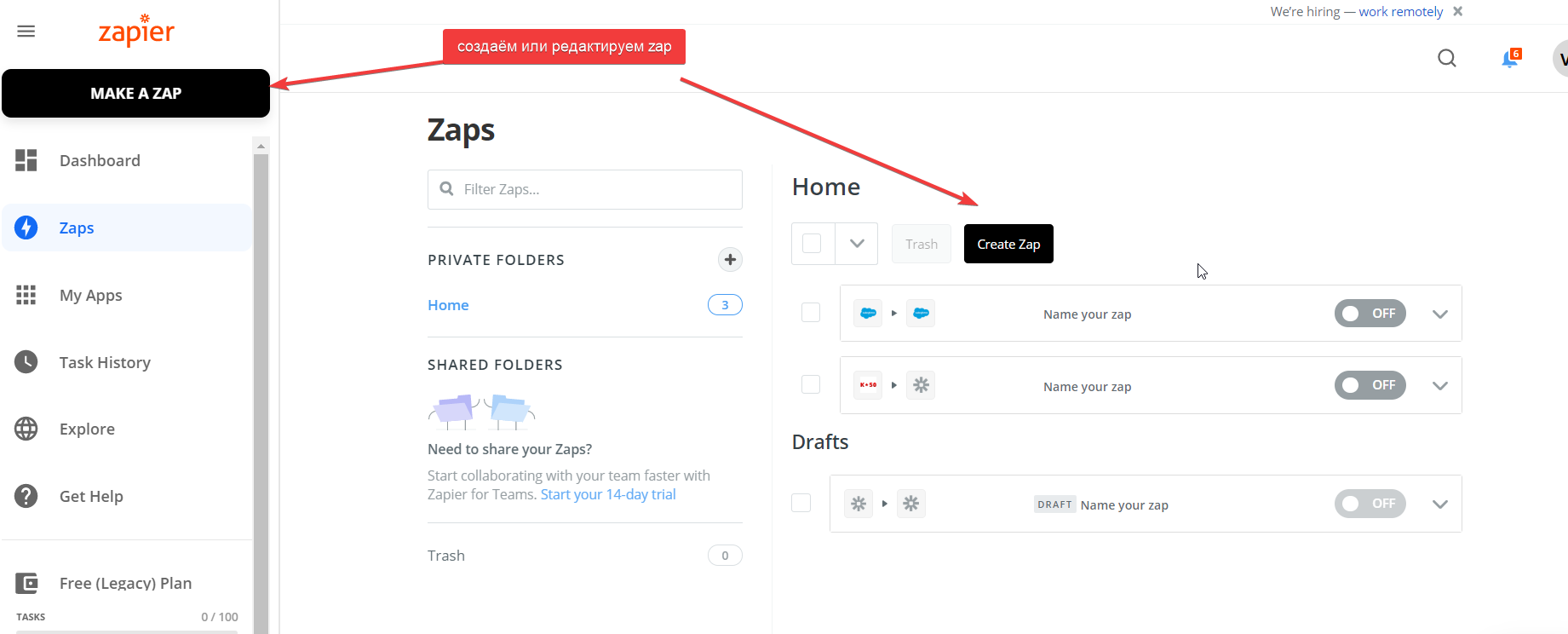The image size is (1568, 634).
Task: Click the Trash button in toolbar
Action: click(x=922, y=244)
